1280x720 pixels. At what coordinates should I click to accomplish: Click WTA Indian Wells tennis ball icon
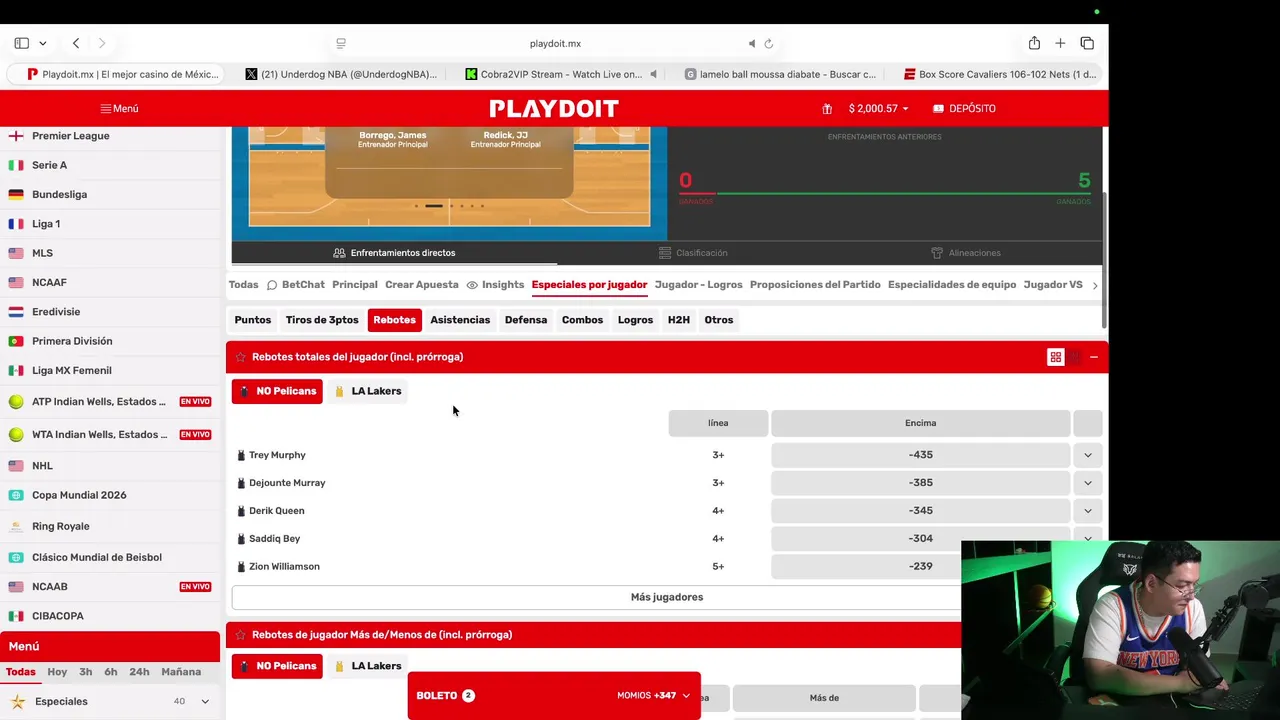[x=16, y=434]
